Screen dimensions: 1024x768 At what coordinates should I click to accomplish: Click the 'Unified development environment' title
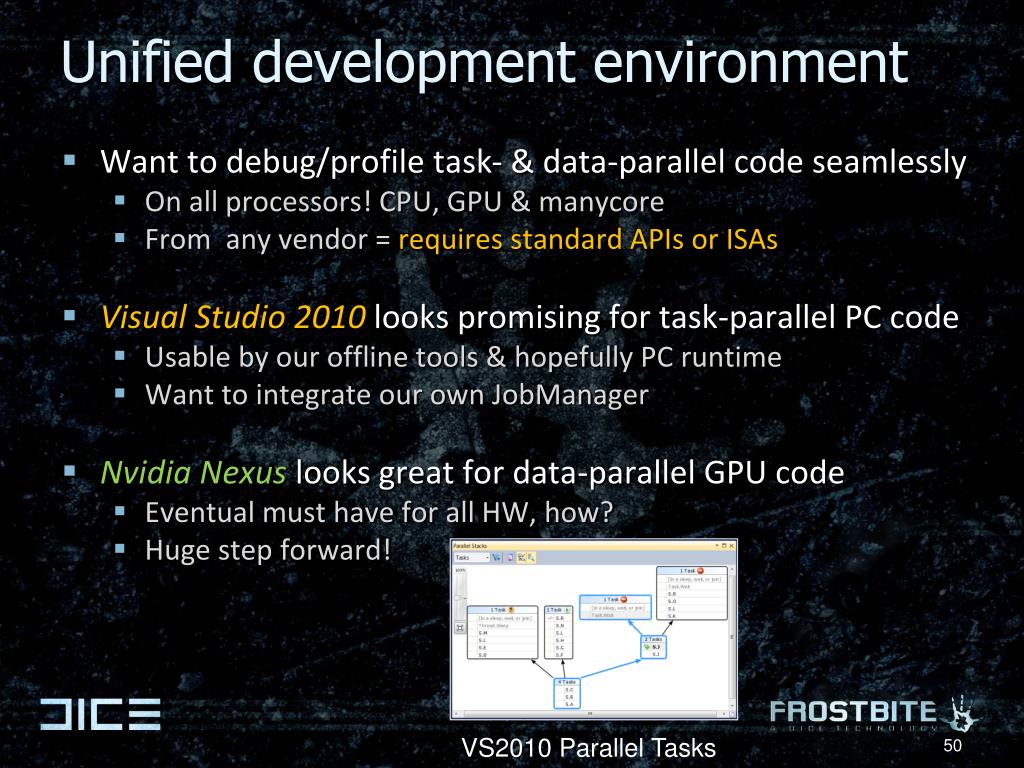click(485, 63)
